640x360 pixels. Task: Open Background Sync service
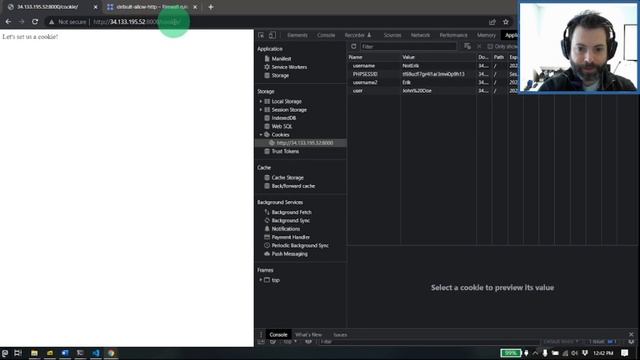(x=291, y=220)
